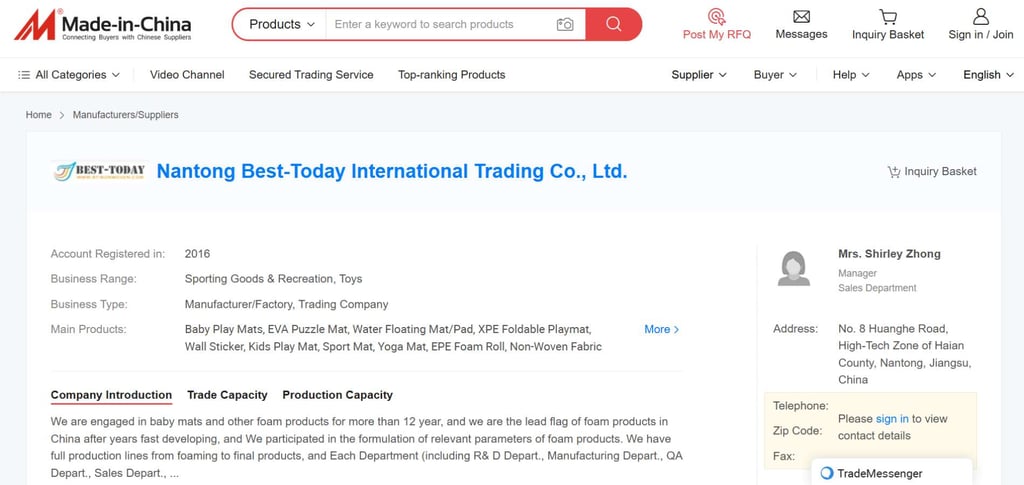Viewport: 1024px width, 485px height.
Task: Switch to the Production Capacity tab
Action: [x=337, y=395]
